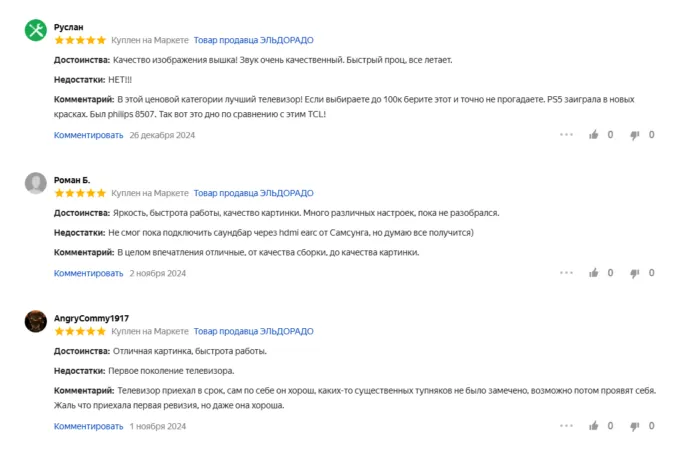
Task: Click Комментировать under Руслан's review
Action: [x=89, y=135]
